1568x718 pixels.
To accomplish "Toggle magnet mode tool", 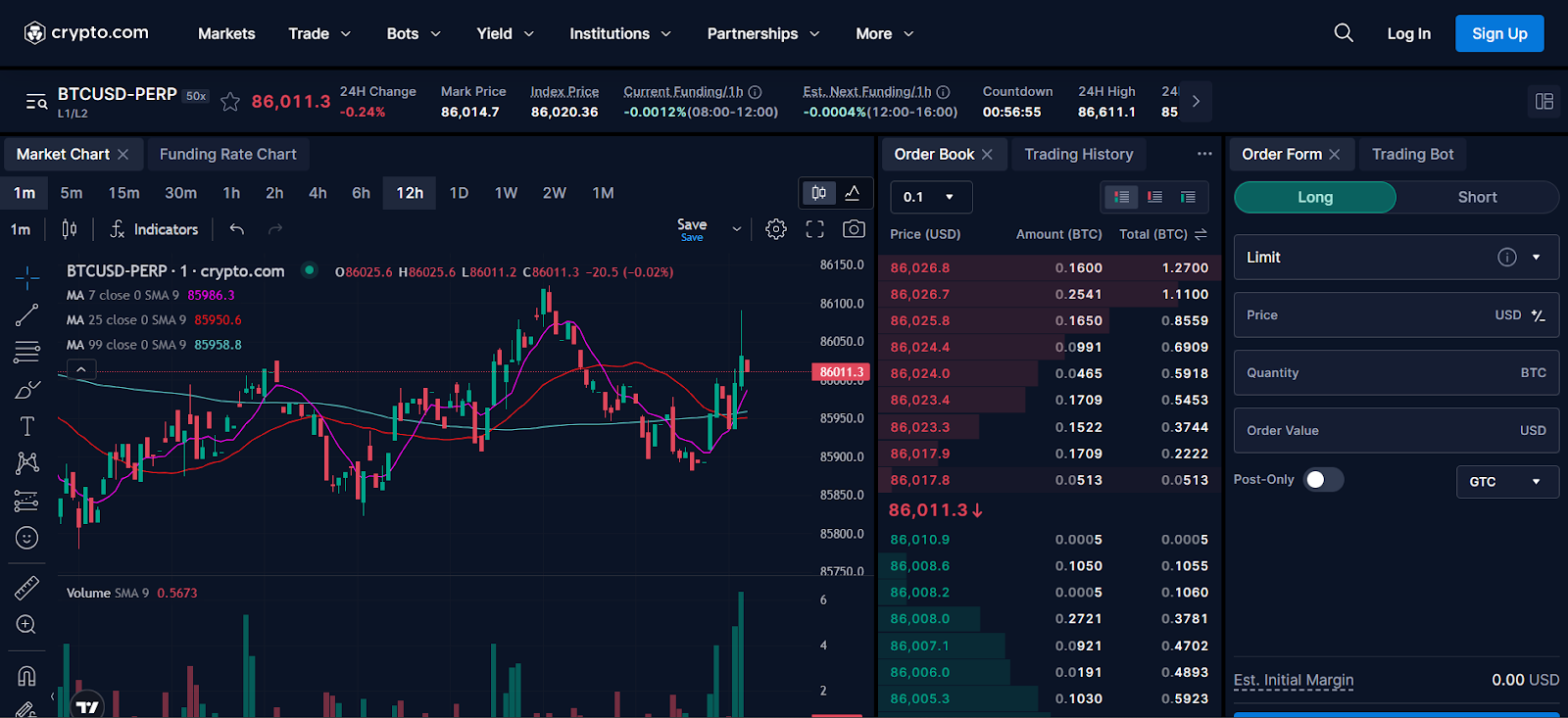I will tap(27, 676).
